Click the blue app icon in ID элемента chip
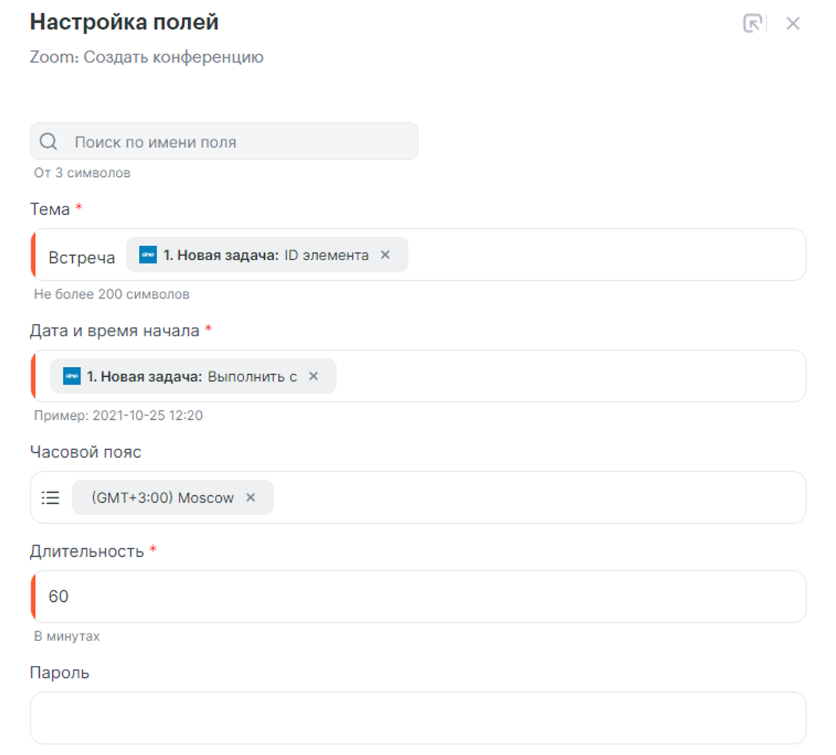The width and height of the screenshot is (836, 755). 148,255
